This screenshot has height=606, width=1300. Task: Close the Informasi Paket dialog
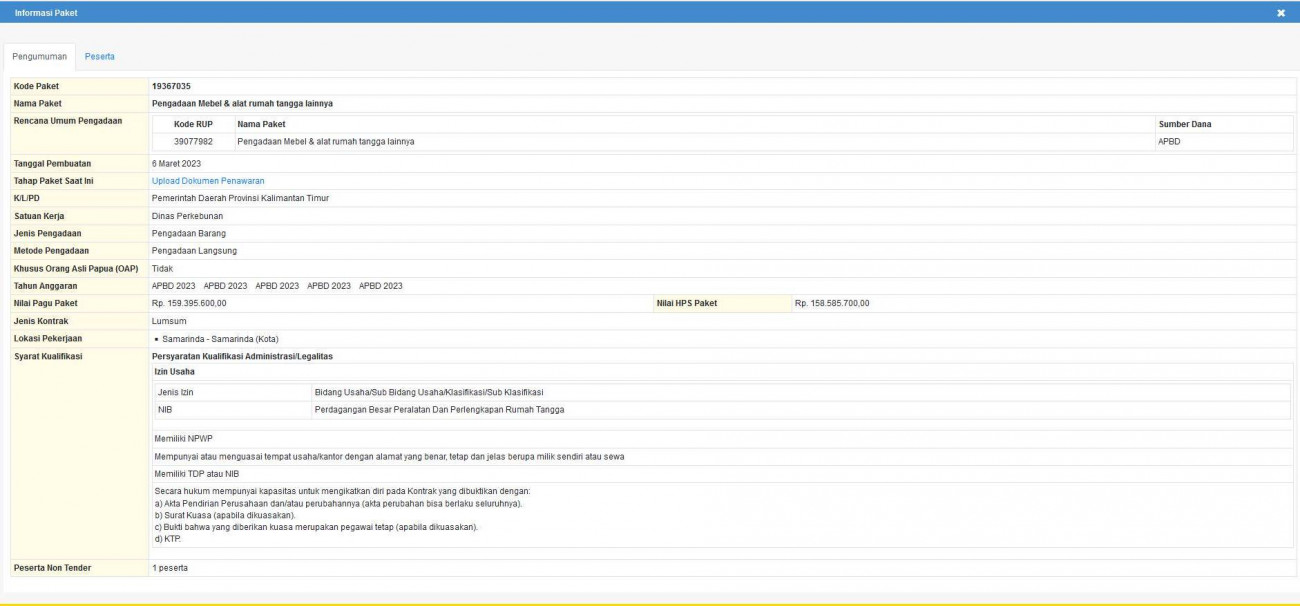click(1281, 12)
